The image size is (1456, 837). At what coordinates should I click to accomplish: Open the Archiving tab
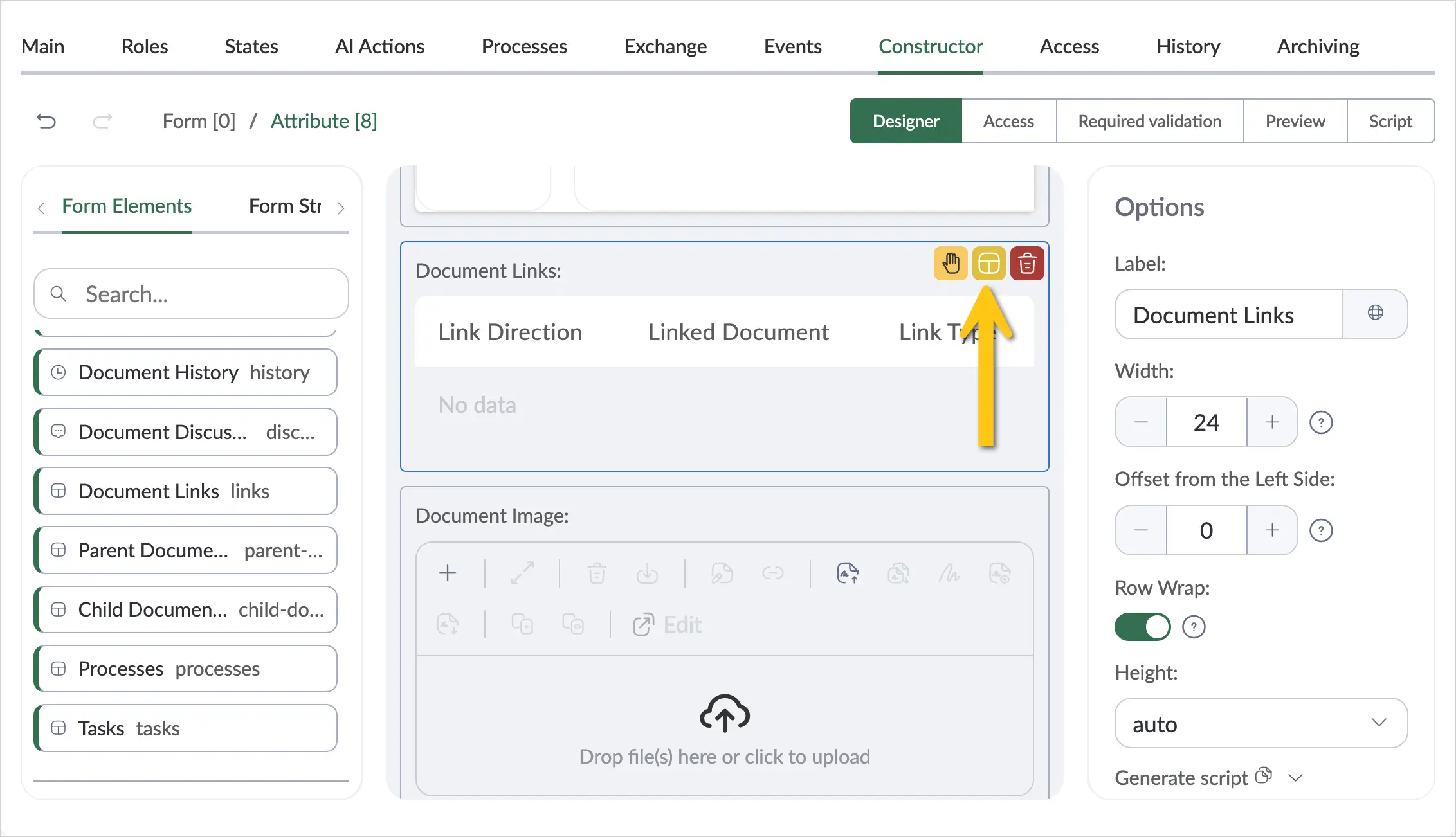[1318, 46]
